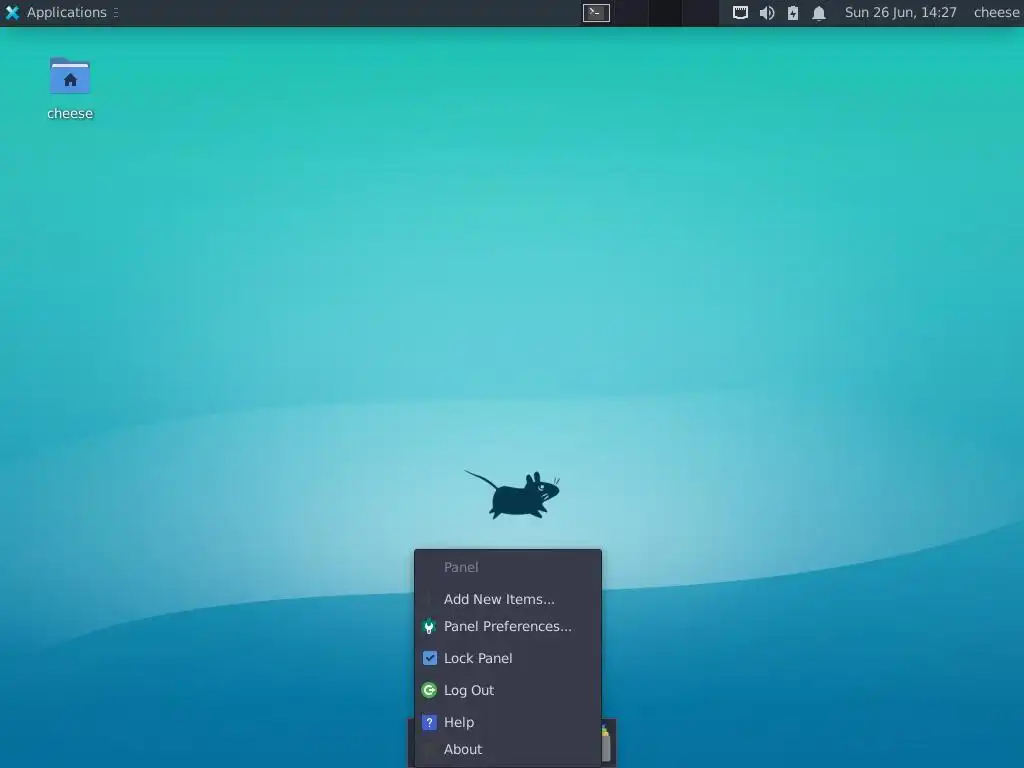Click the green Log Out icon
Screen dimensions: 1024x768
point(429,690)
